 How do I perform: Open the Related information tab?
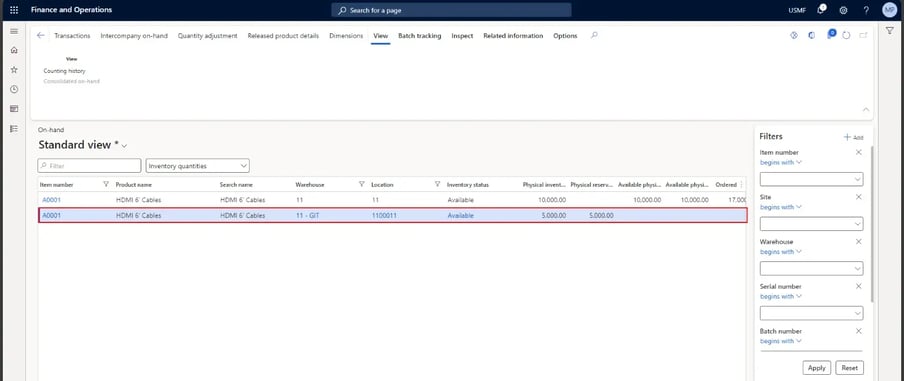513,36
